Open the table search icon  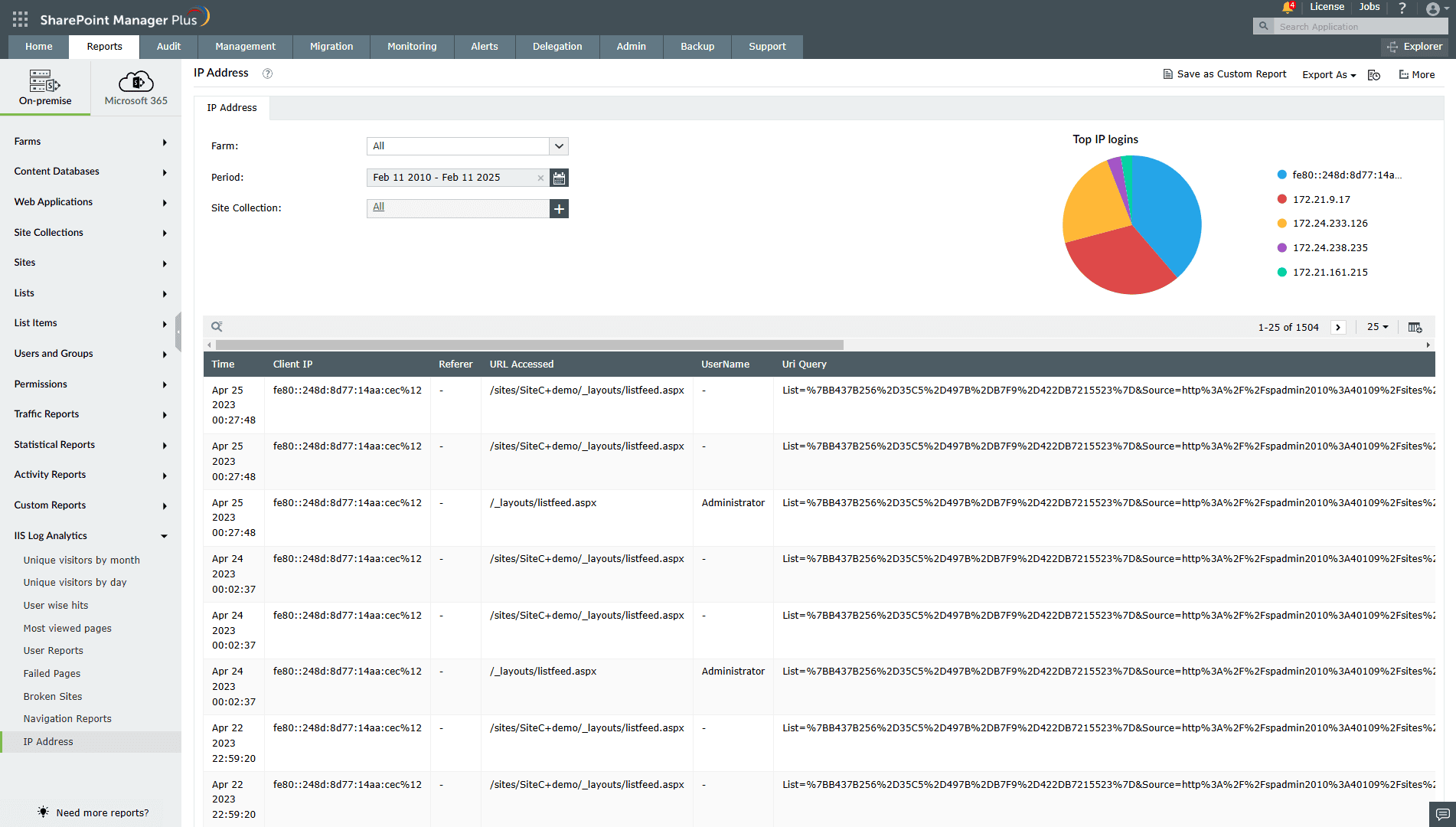(217, 327)
